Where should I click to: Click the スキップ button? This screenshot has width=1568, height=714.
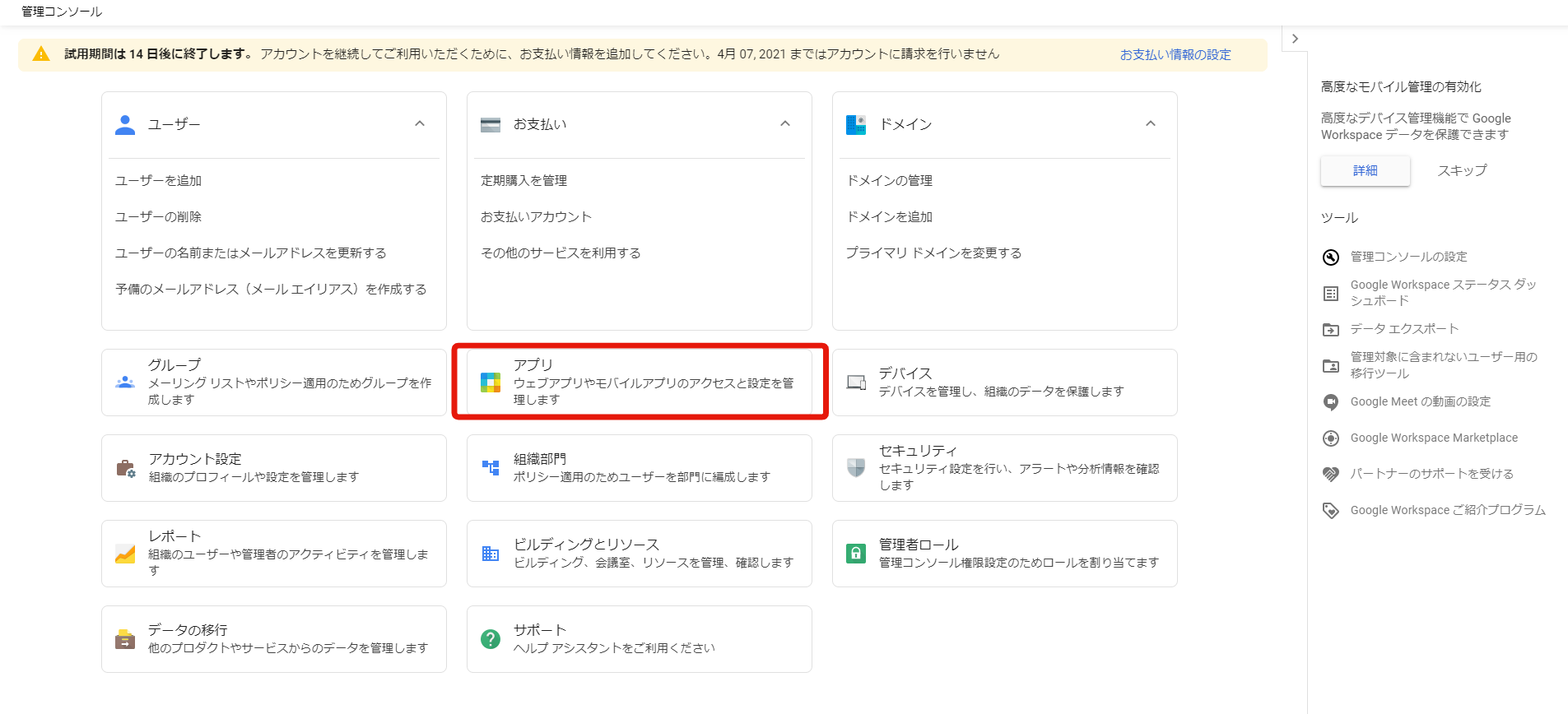pos(1462,171)
